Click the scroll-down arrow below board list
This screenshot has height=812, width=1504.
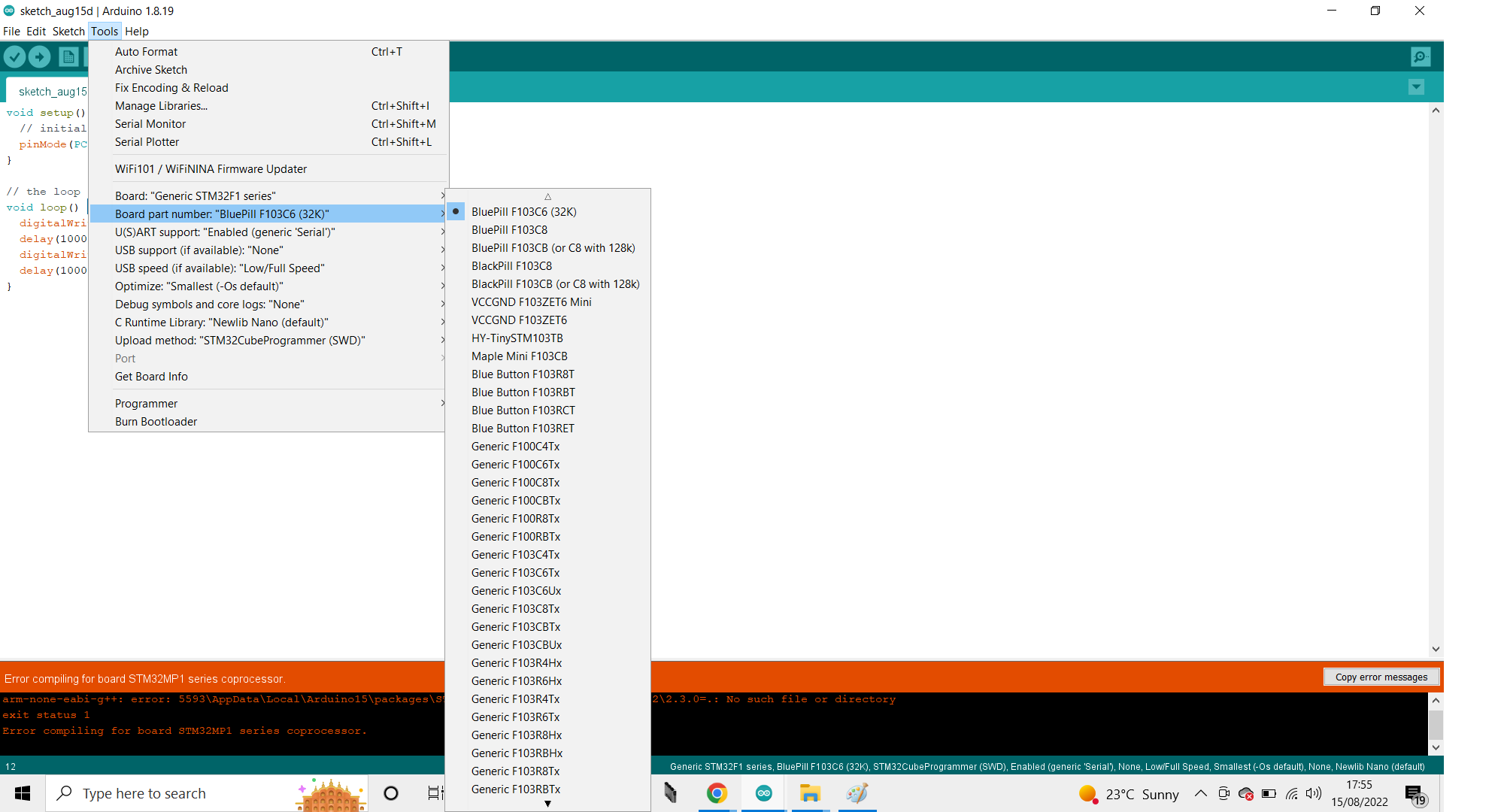coord(547,804)
